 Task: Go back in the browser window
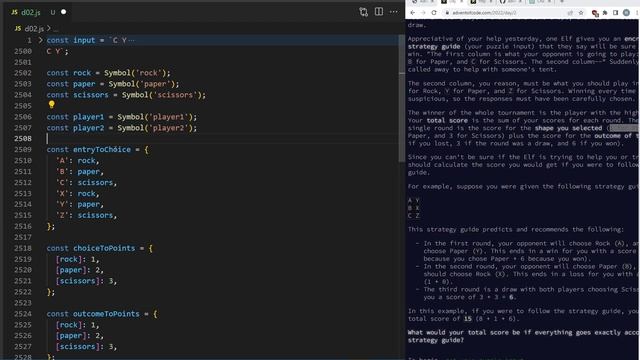413,13
